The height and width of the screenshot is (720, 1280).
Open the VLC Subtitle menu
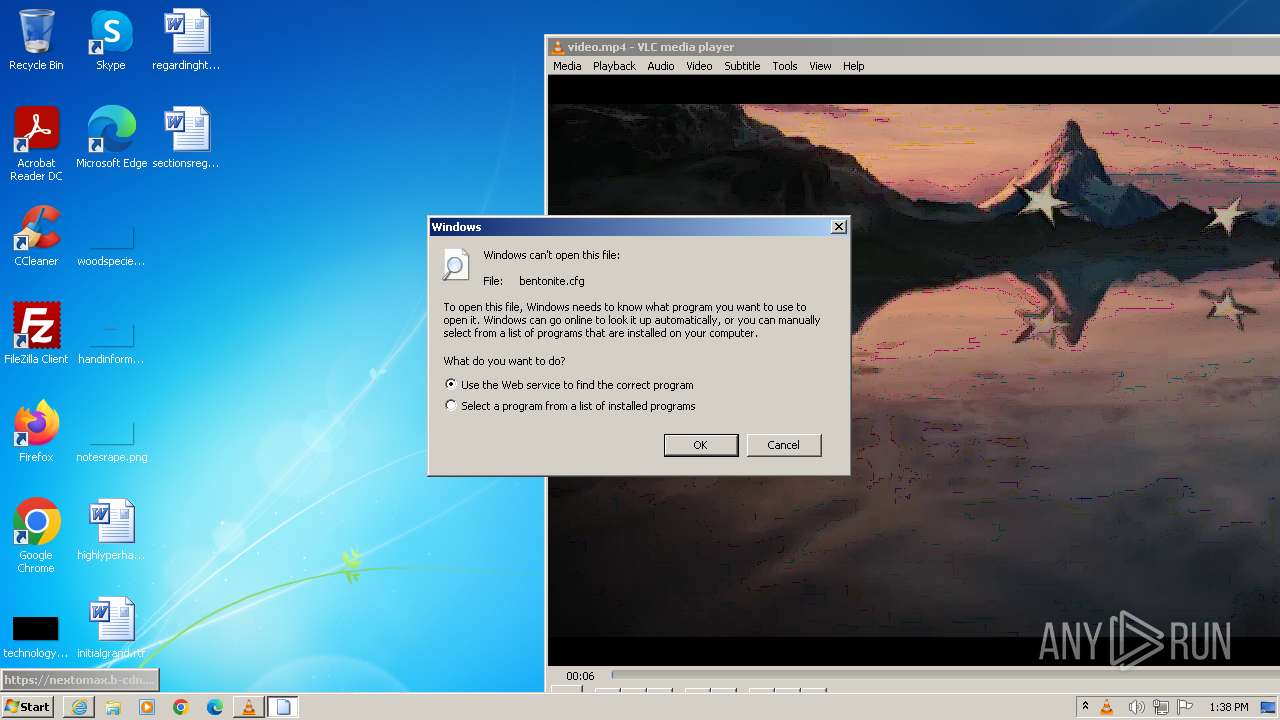point(742,66)
